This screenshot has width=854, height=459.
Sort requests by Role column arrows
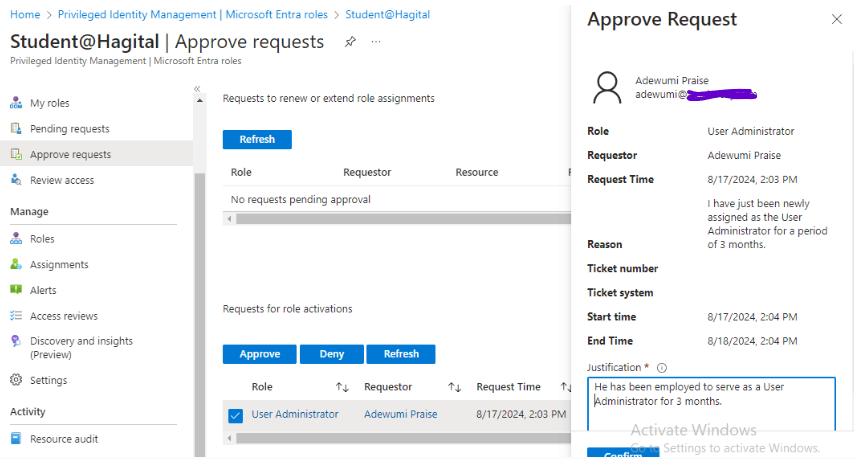point(342,387)
